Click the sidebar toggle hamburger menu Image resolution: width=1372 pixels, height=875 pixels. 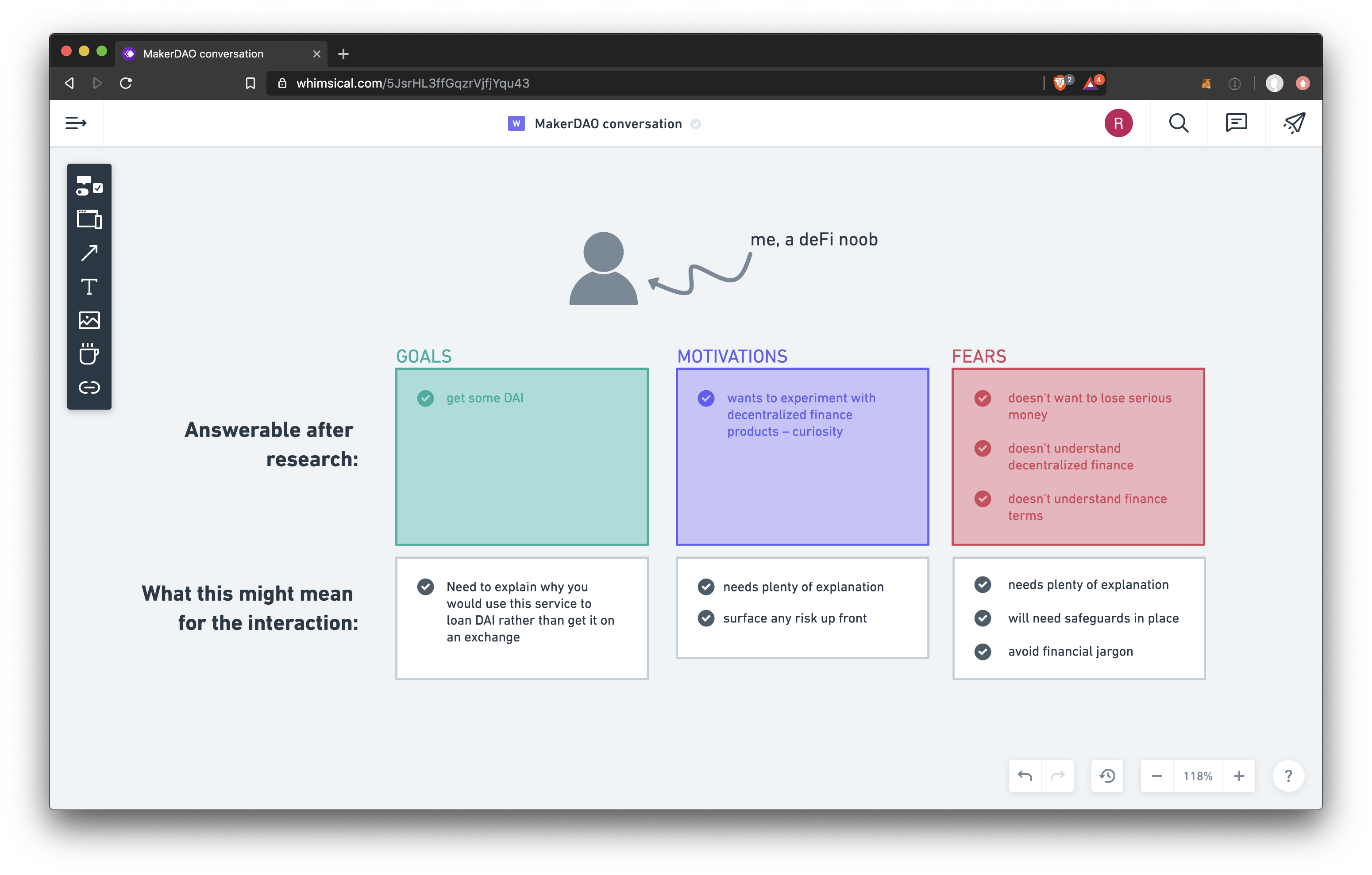(x=76, y=123)
